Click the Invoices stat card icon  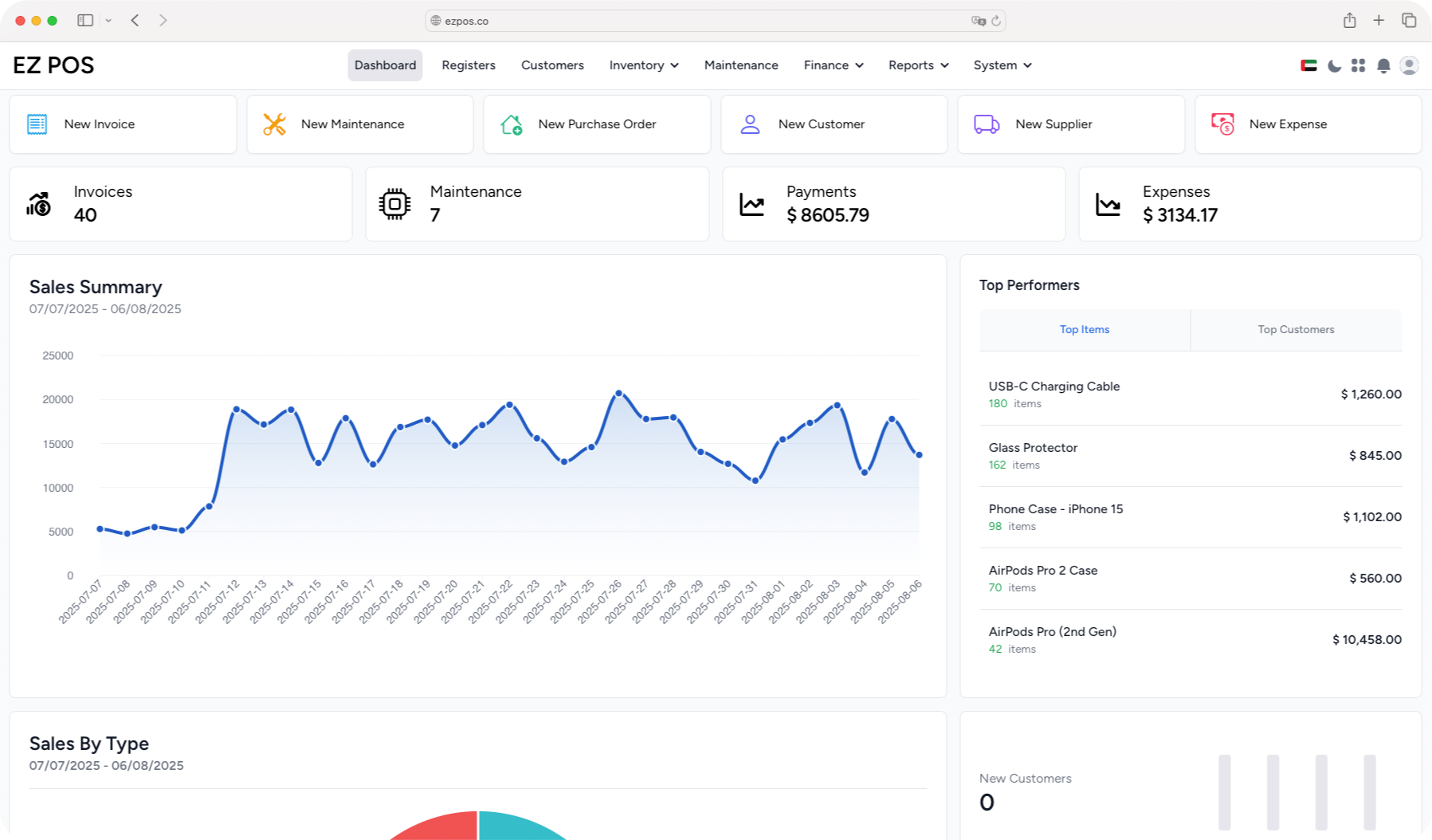[x=39, y=204]
